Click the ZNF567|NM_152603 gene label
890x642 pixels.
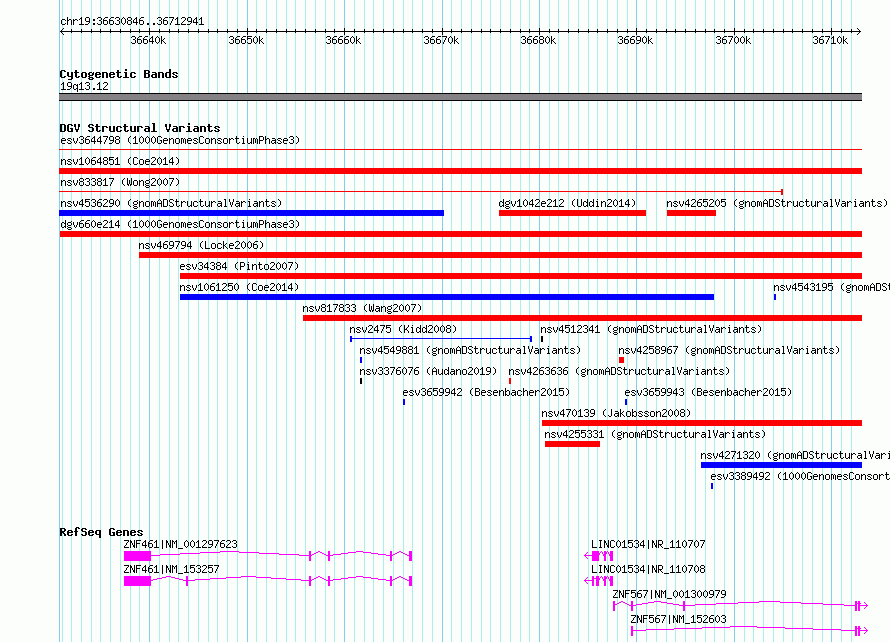pyautogui.click(x=678, y=619)
